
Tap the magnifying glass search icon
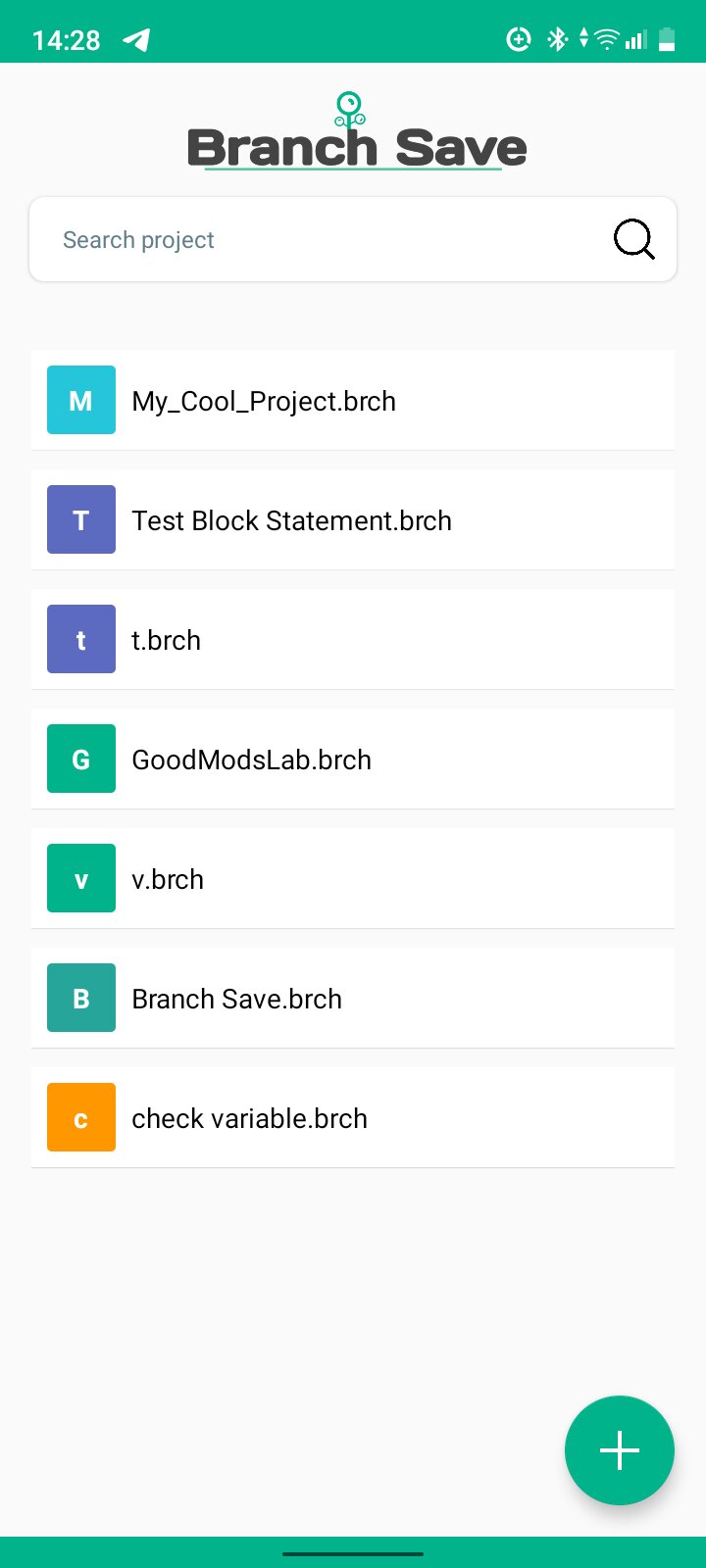633,239
